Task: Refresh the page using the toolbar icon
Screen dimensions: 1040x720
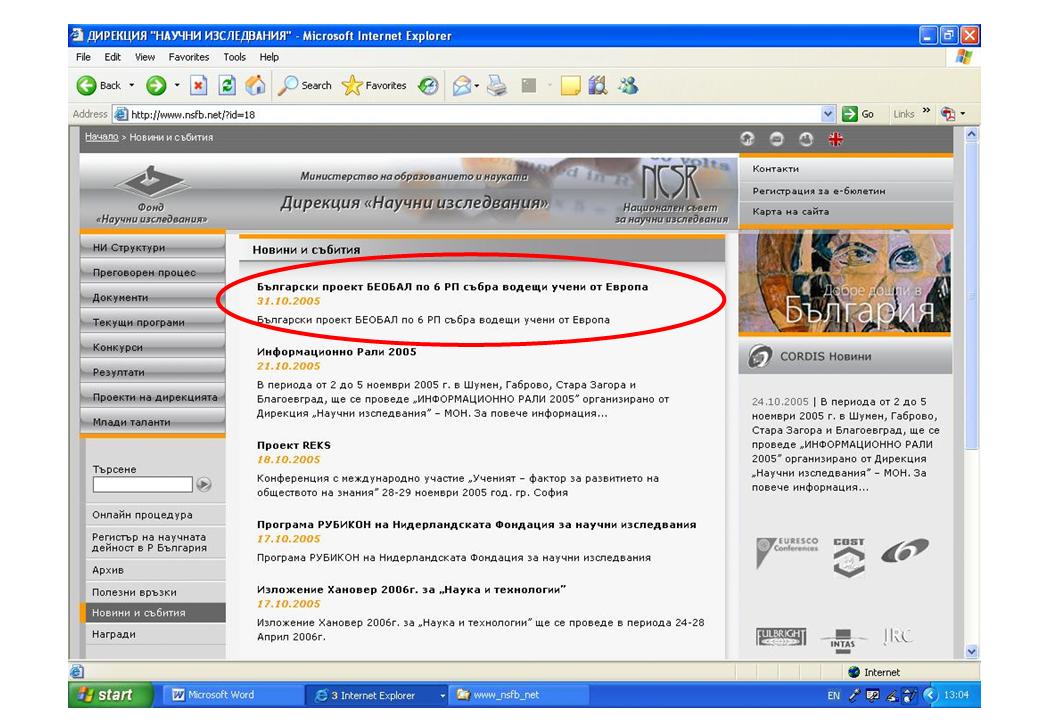Action: 226,86
